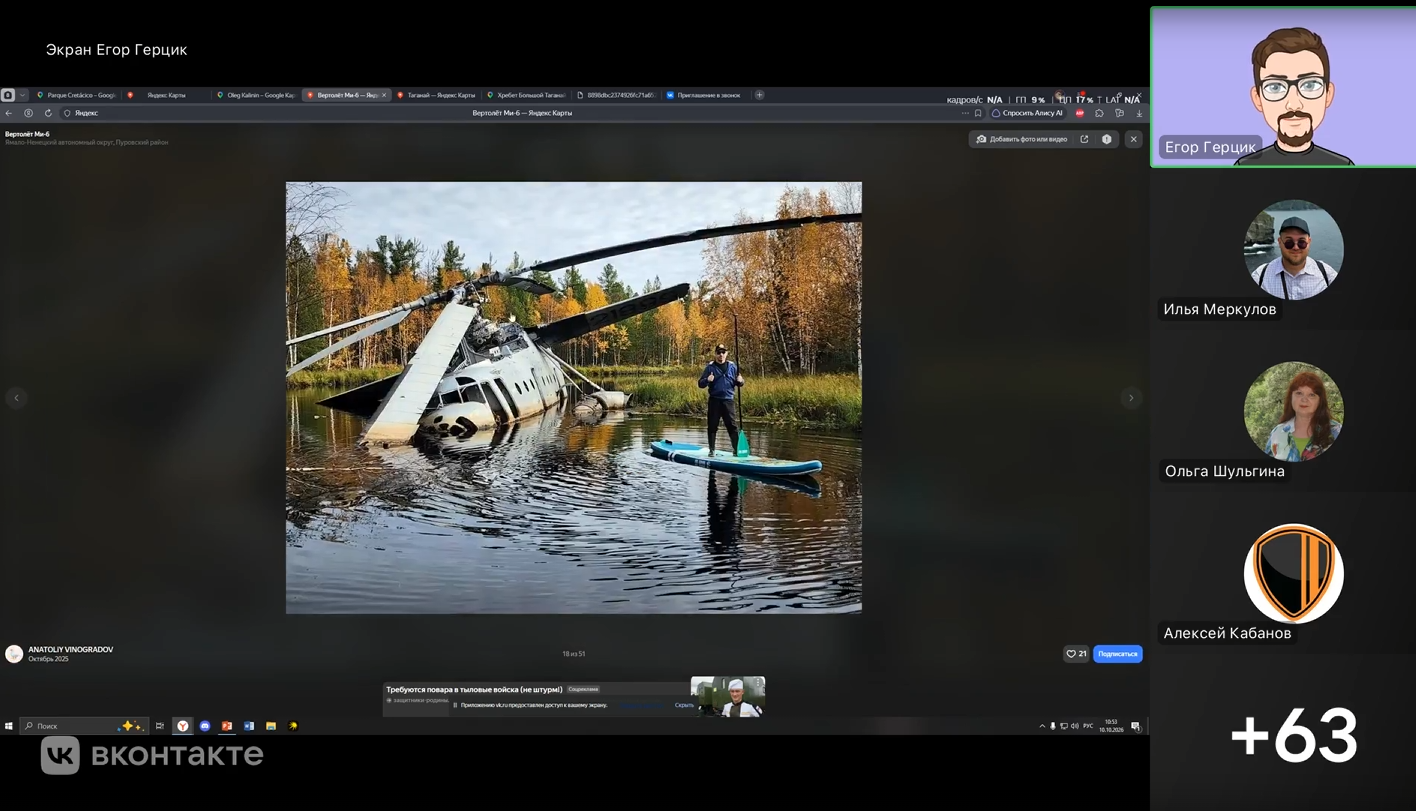Click the blue "Подписаться" button
This screenshot has height=811, width=1416.
1118,654
